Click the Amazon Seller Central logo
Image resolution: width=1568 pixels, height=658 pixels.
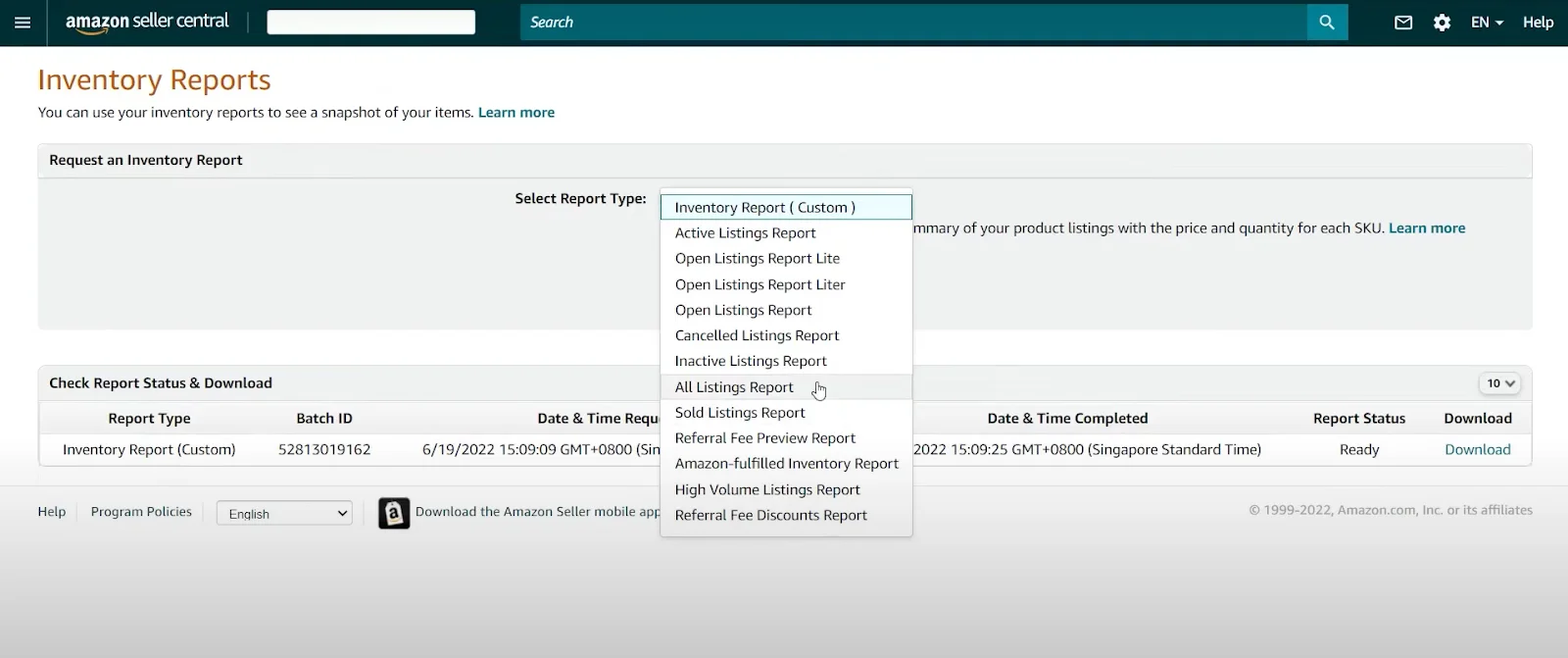pos(147,22)
